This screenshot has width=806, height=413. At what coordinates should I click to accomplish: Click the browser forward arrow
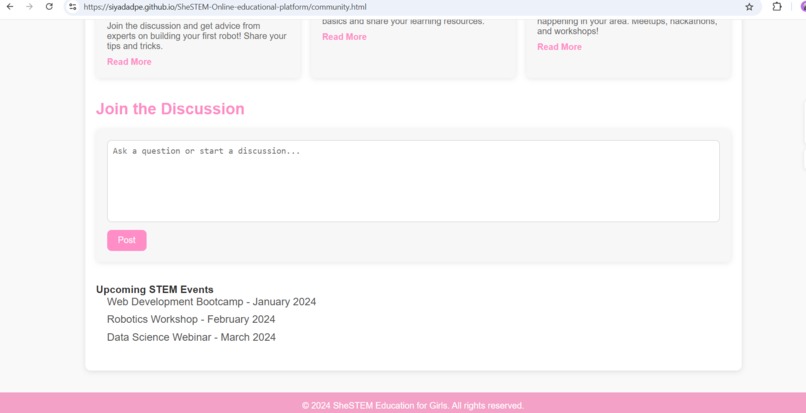[29, 7]
